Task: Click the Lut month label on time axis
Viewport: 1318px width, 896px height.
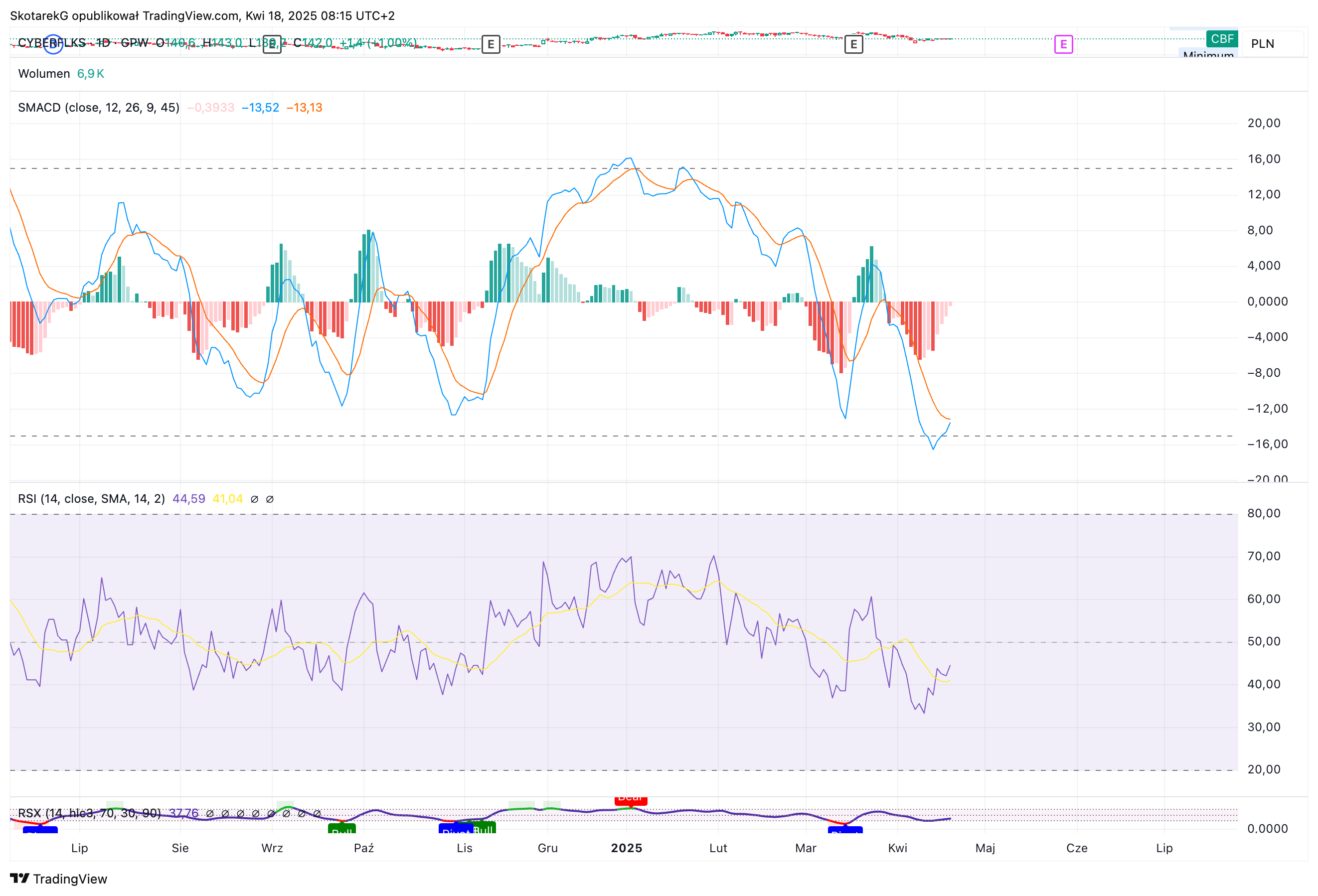Action: [x=718, y=848]
